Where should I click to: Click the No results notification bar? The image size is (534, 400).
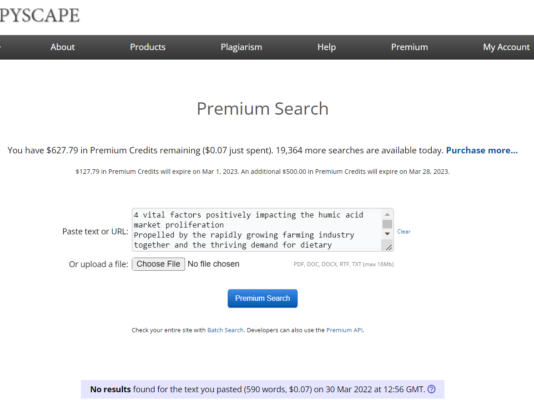click(x=263, y=389)
